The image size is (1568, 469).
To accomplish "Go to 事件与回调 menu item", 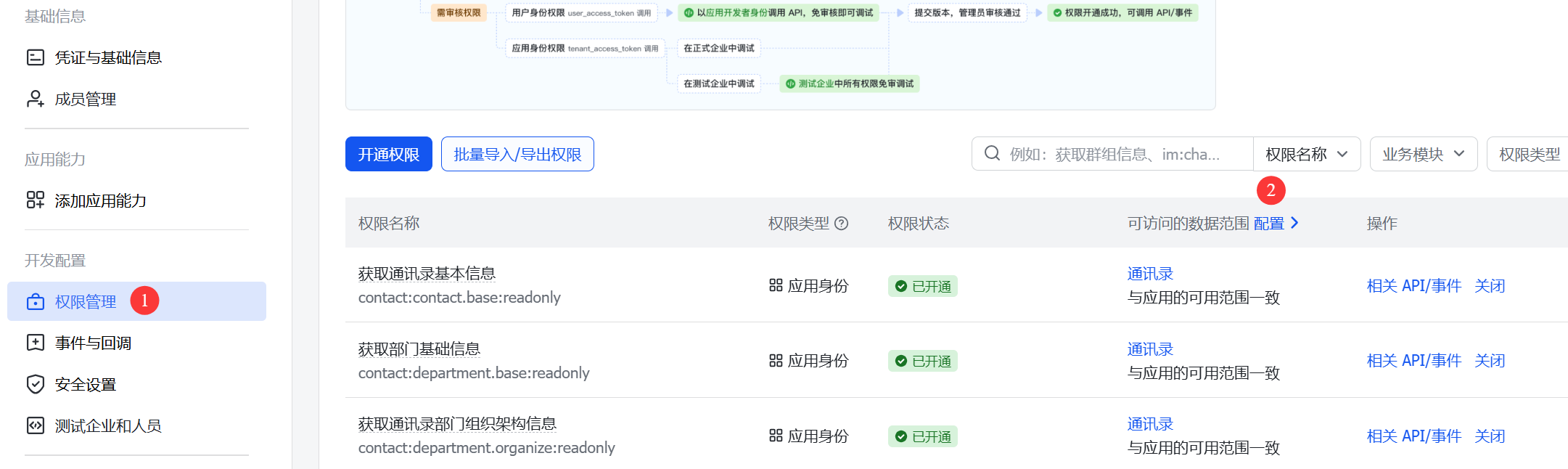I will tap(93, 343).
